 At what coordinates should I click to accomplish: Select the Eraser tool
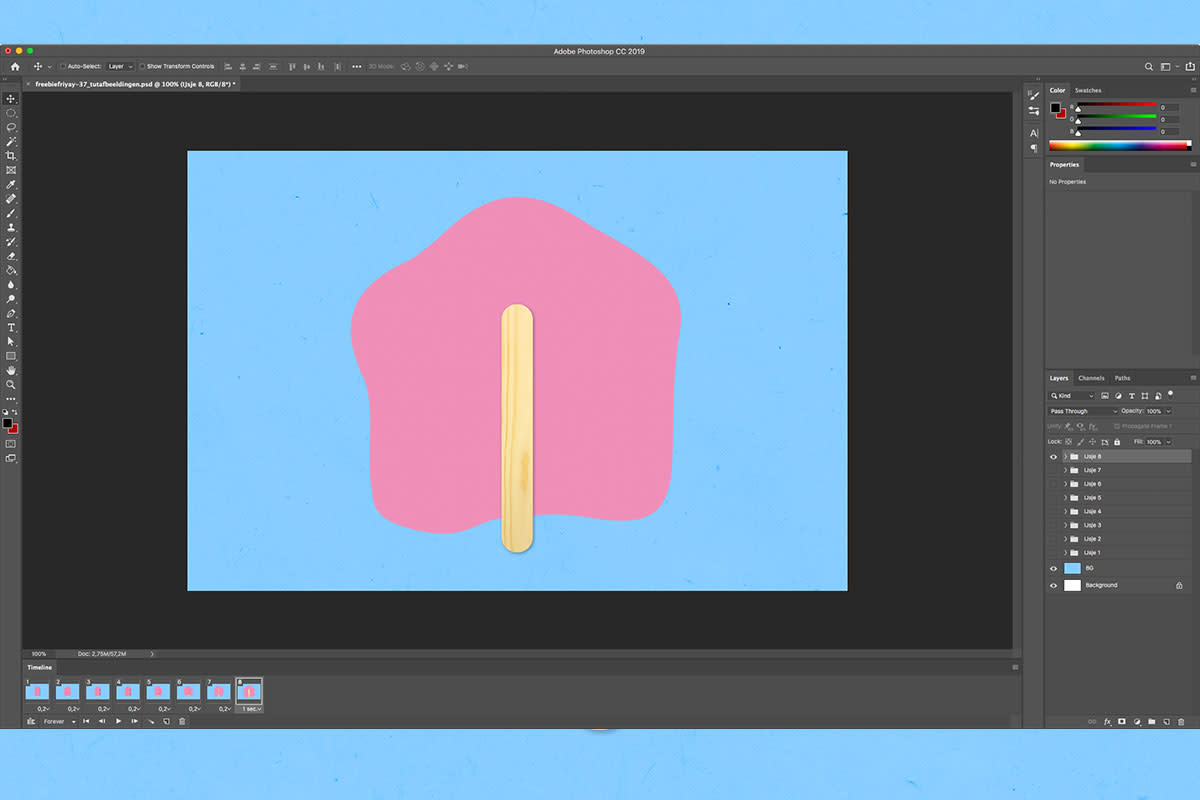click(11, 256)
